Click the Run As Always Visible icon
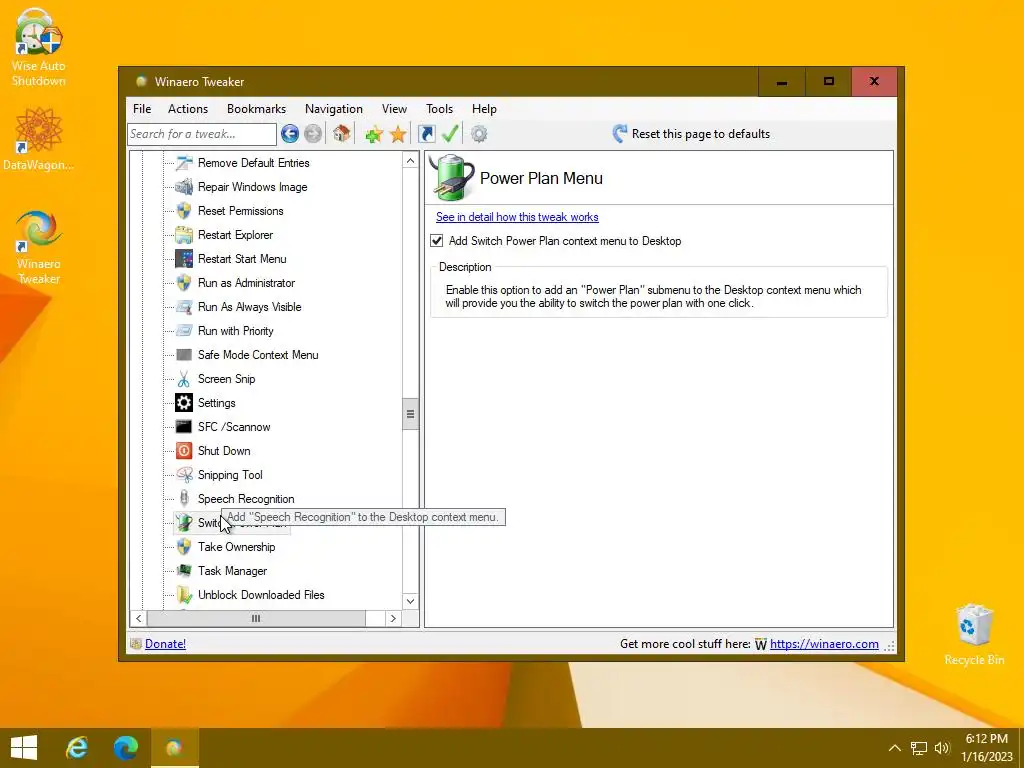The width and height of the screenshot is (1024, 768). pyautogui.click(x=184, y=307)
